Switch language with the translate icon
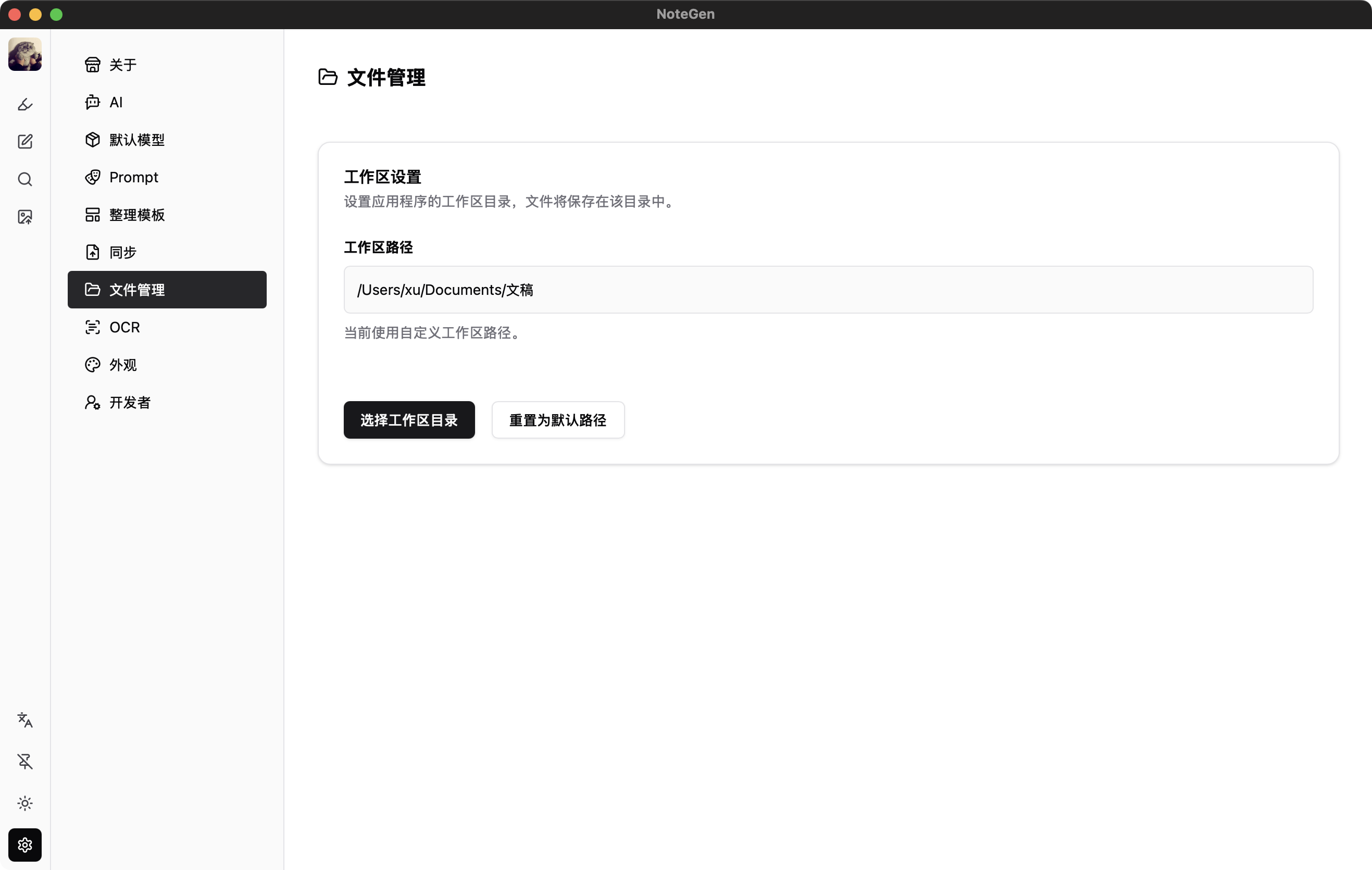 [25, 720]
